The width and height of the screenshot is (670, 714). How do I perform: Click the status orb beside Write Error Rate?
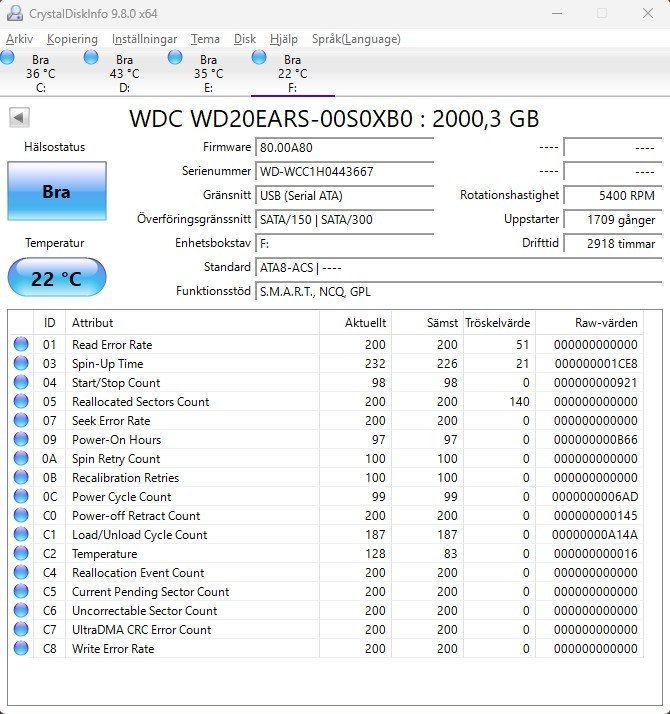tap(21, 649)
